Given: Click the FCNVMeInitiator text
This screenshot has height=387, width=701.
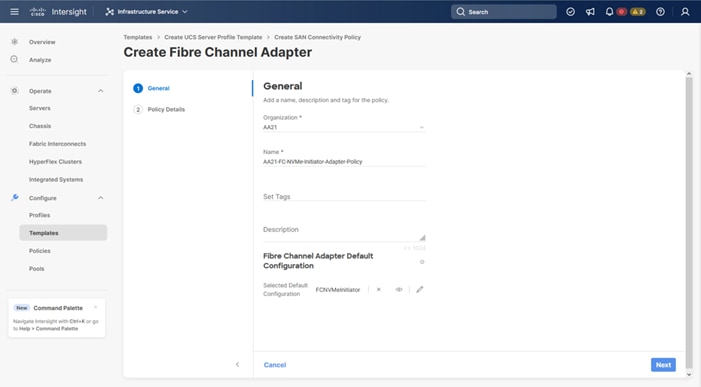Looking at the screenshot, I should coord(338,290).
